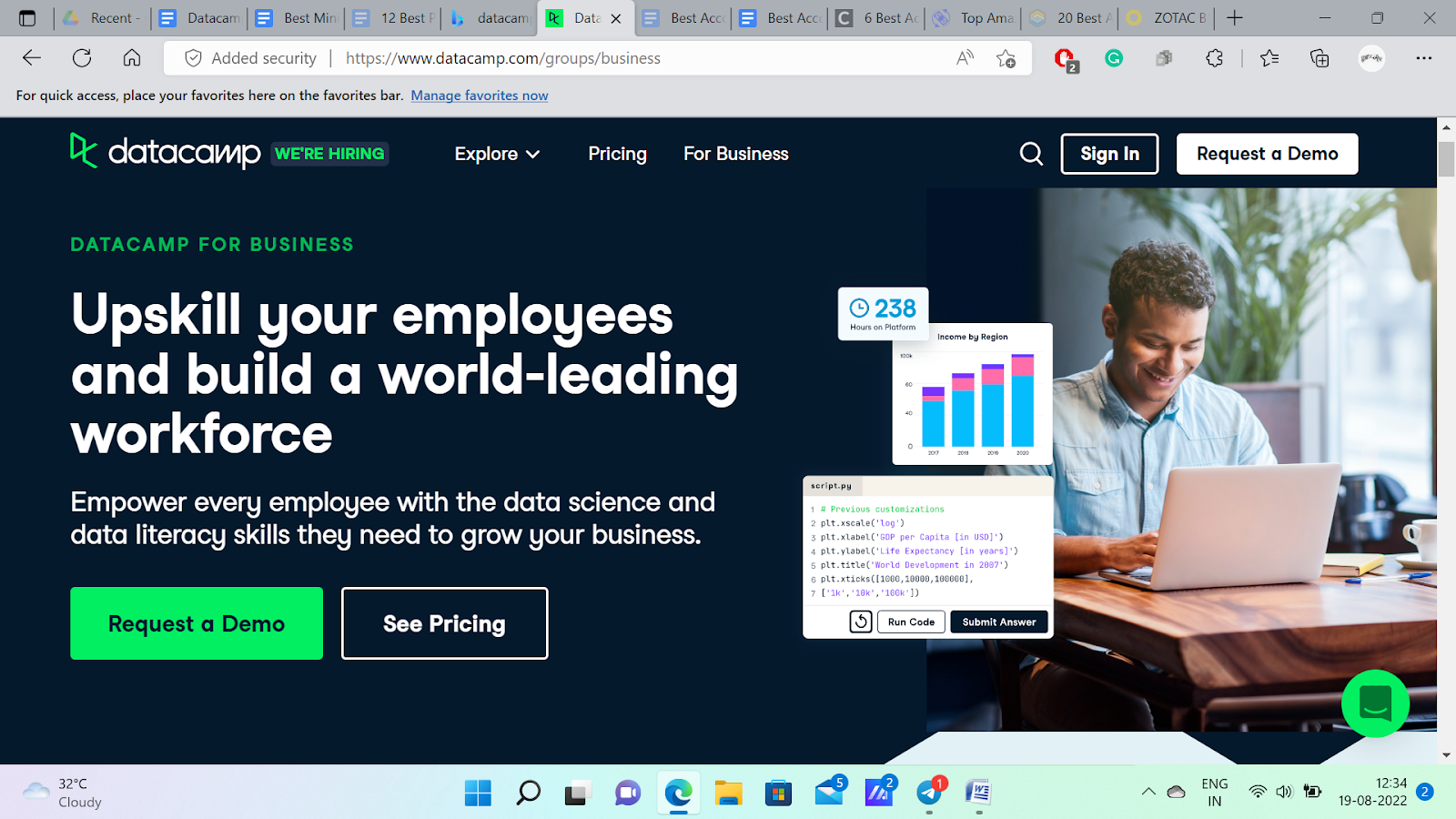Open the Pricing page from navigation
1456x819 pixels.
coord(617,154)
